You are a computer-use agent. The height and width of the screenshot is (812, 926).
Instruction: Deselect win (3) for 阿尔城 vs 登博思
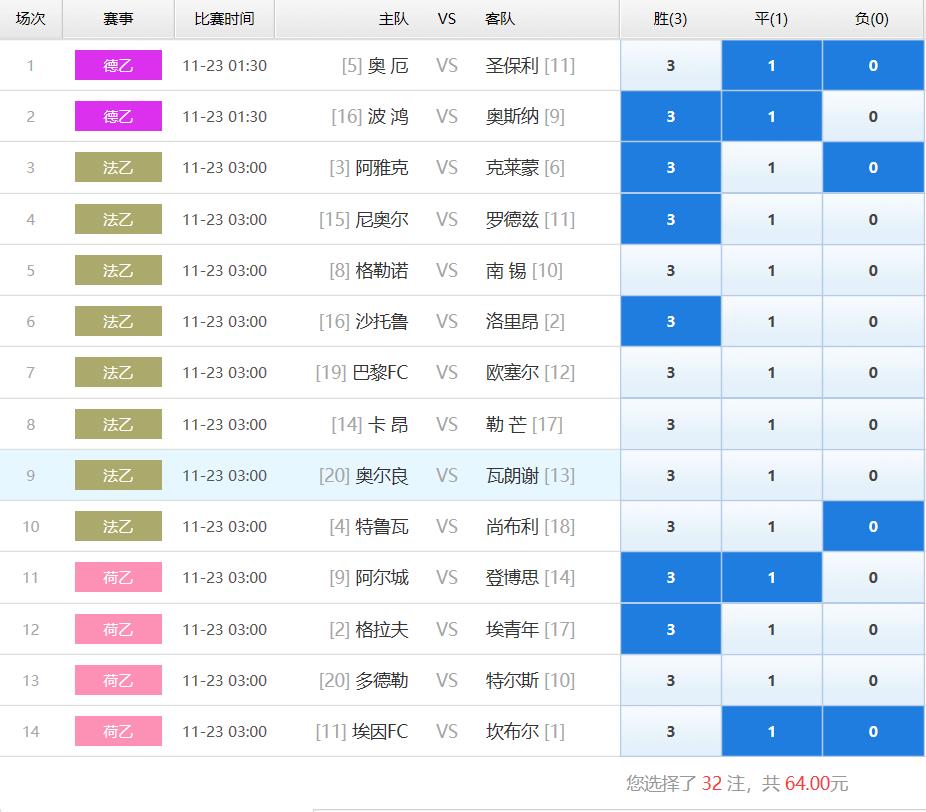[x=671, y=578]
